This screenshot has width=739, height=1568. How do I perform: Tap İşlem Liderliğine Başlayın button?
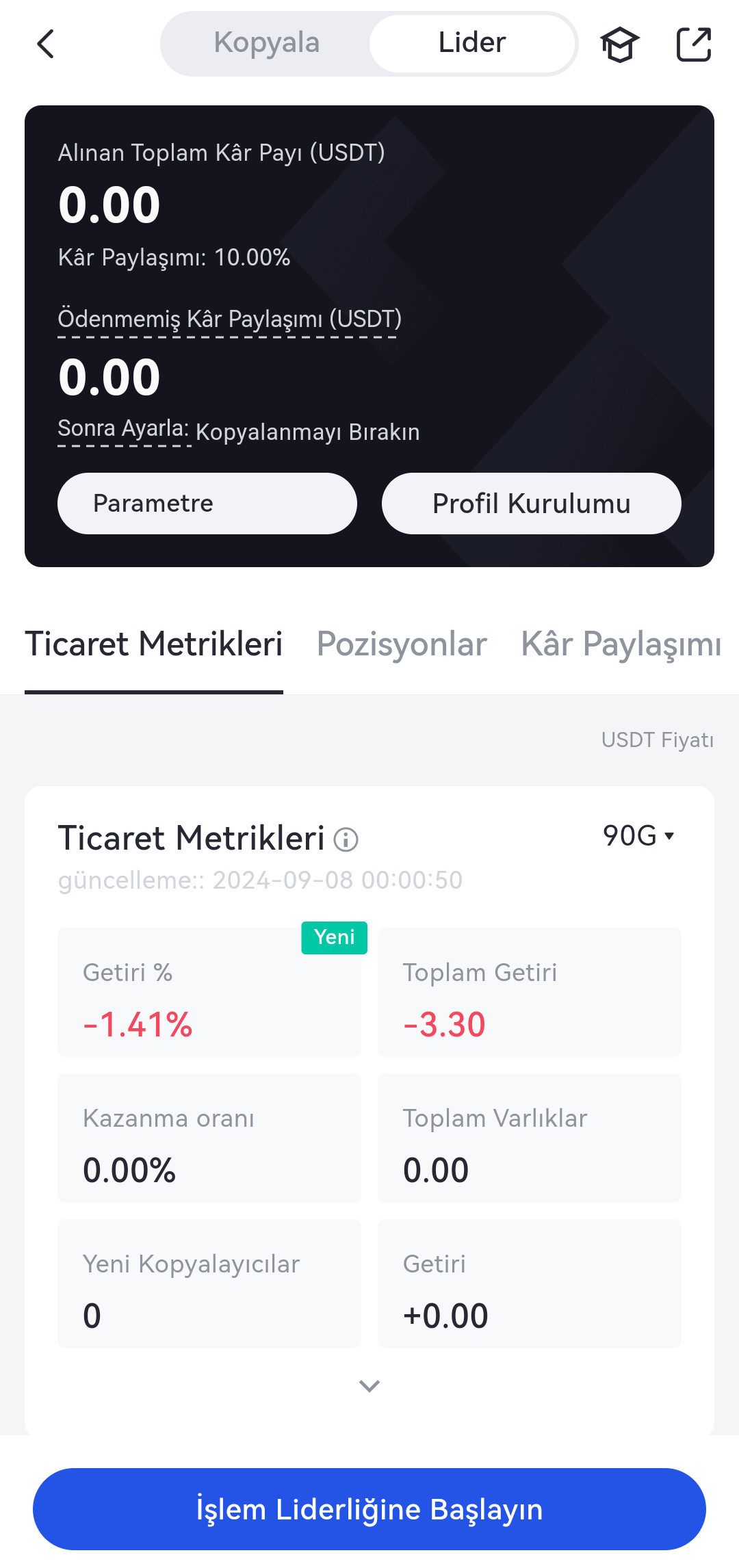[369, 1509]
